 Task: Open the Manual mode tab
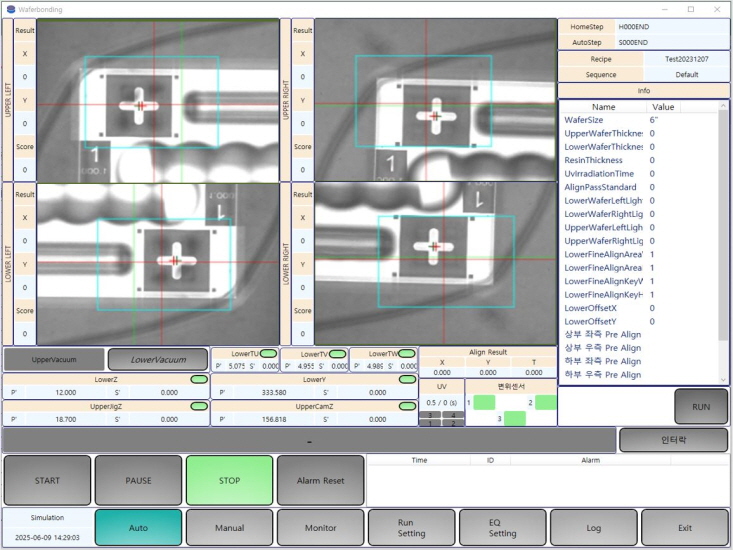click(x=229, y=527)
